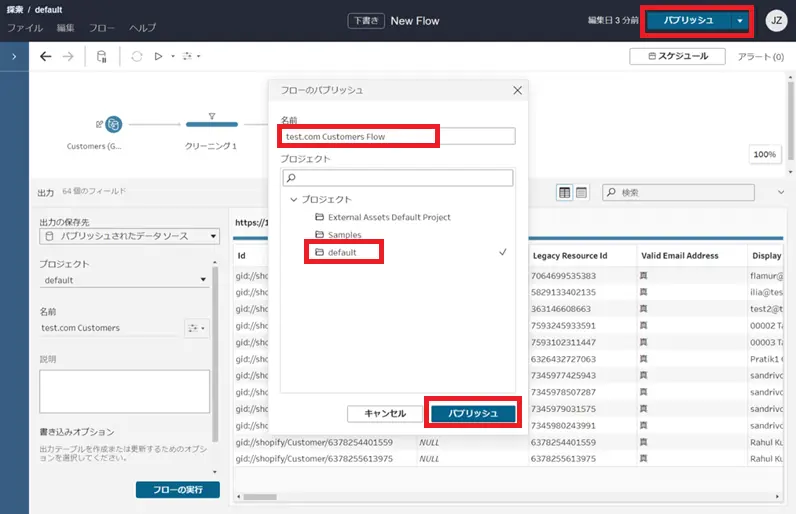Select the default project folder
This screenshot has width=796, height=514.
336,252
